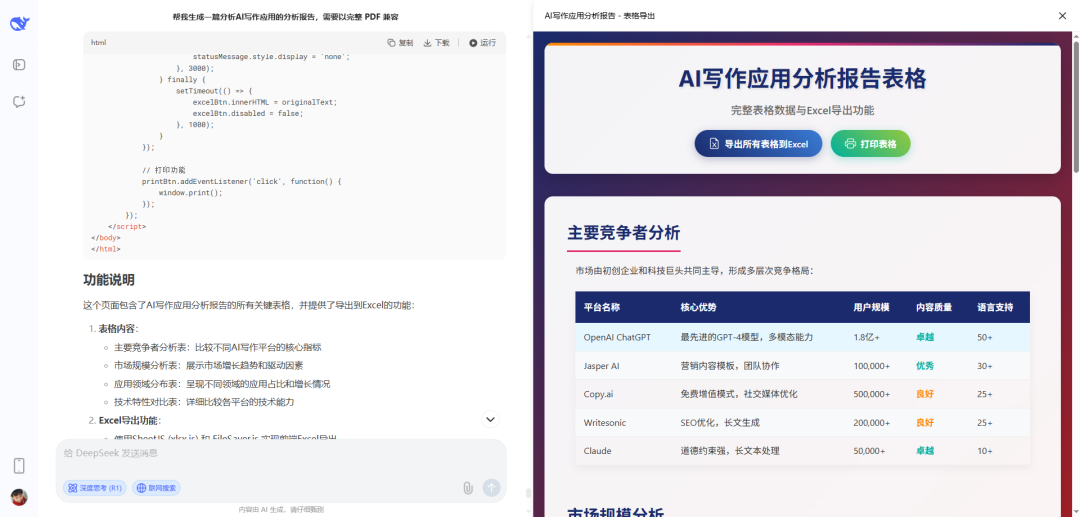Click the 1.8亿+ user count cell
The width and height of the screenshot is (1080, 517).
click(x=866, y=337)
